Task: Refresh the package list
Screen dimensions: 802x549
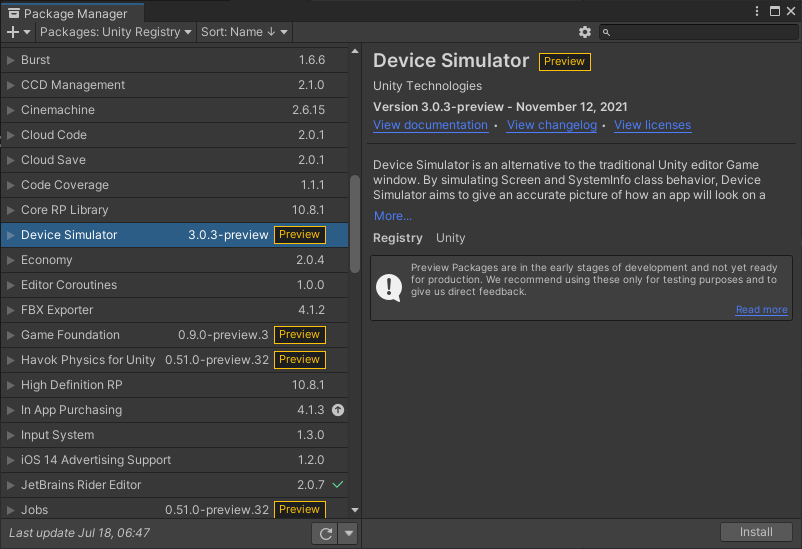Action: pyautogui.click(x=325, y=534)
